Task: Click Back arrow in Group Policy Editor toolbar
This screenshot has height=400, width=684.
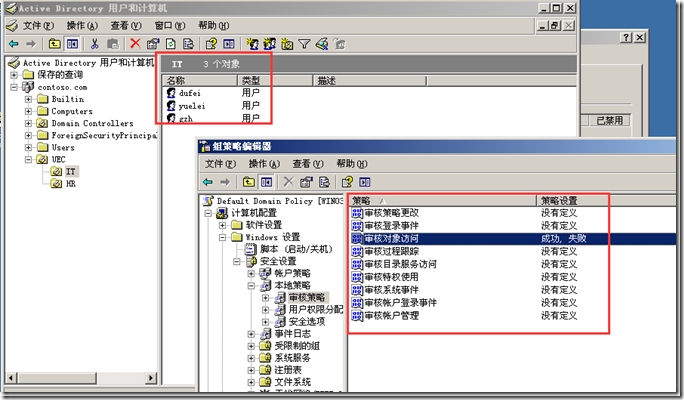Action: [x=208, y=182]
